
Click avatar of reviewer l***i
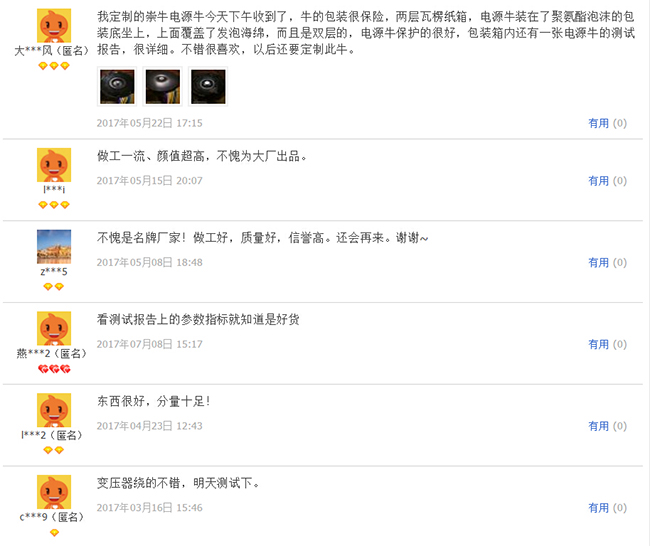tap(54, 165)
